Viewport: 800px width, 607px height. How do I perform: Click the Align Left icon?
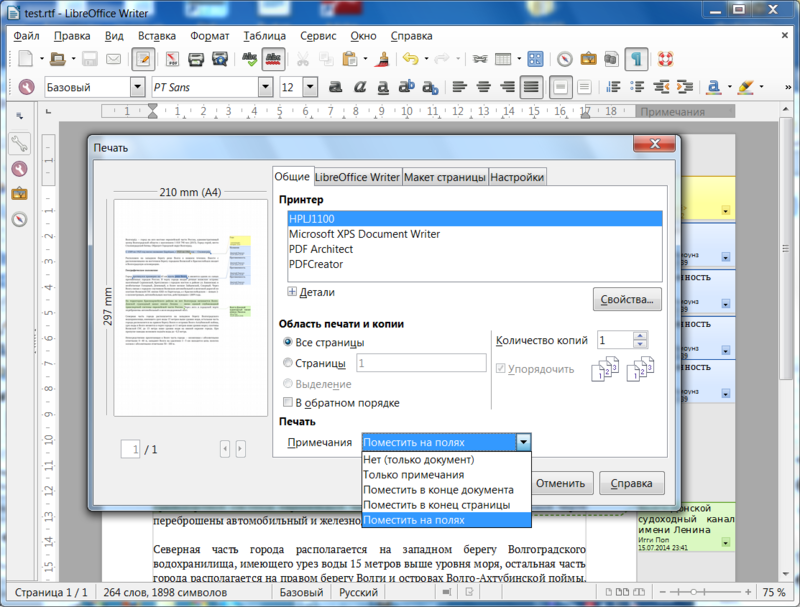tap(457, 88)
